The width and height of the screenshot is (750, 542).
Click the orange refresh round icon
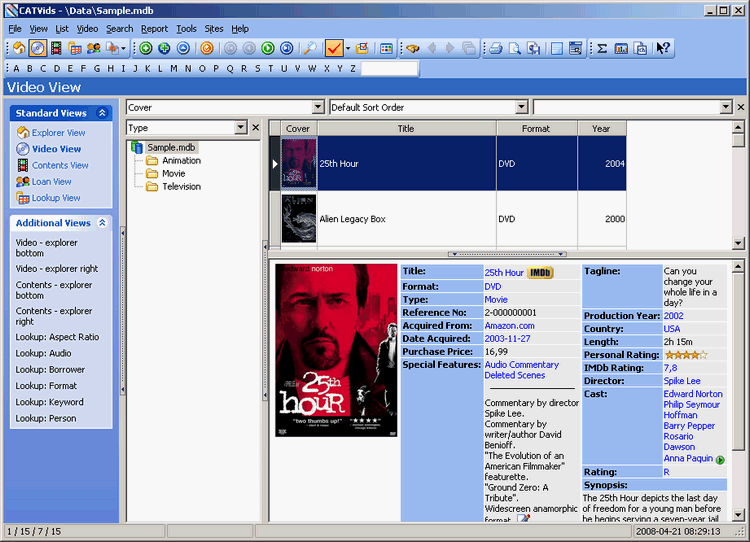pos(207,48)
